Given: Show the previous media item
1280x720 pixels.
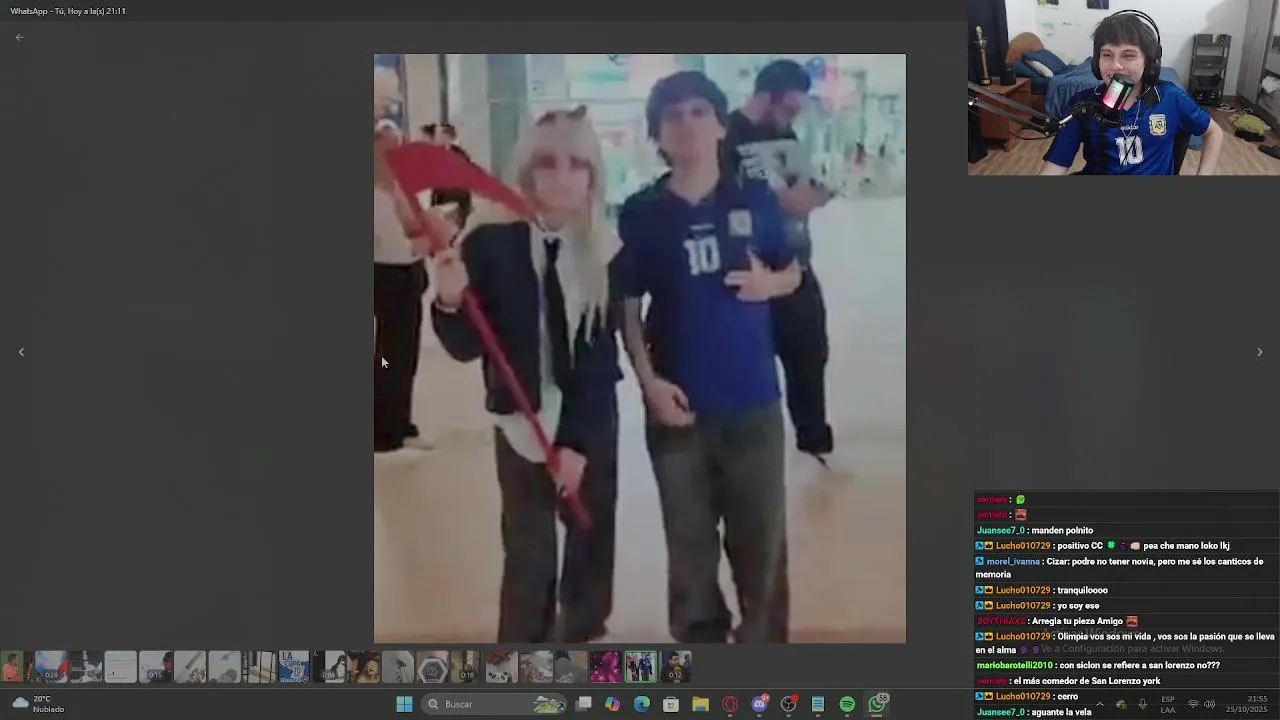Looking at the screenshot, I should click(21, 352).
